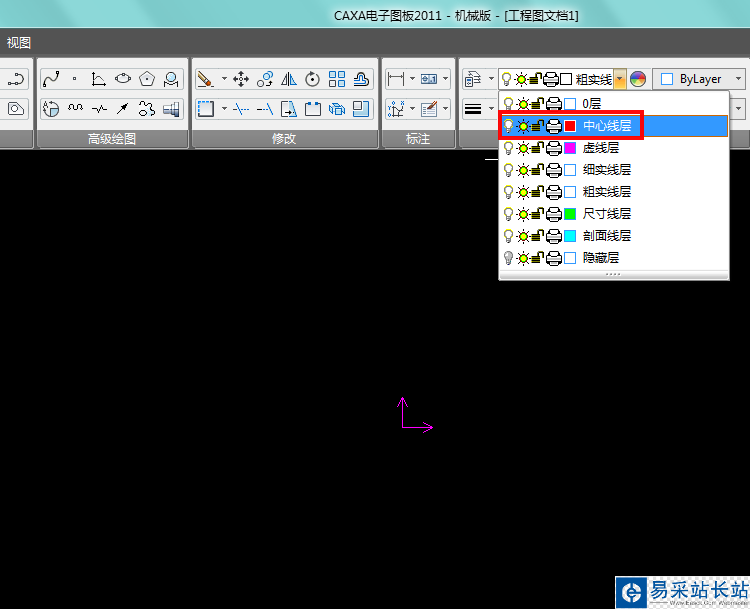Expand the coordinate dimension dropdown arrow
This screenshot has height=609, width=750.
click(x=412, y=109)
